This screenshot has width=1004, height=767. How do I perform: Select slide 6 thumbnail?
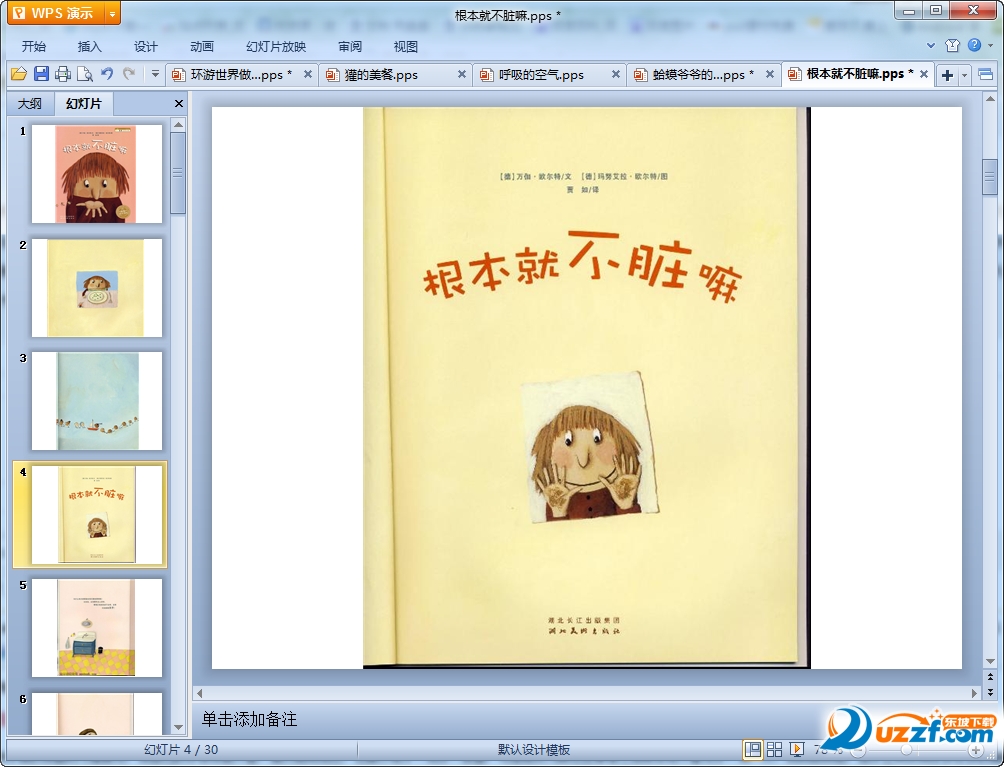pyautogui.click(x=97, y=713)
